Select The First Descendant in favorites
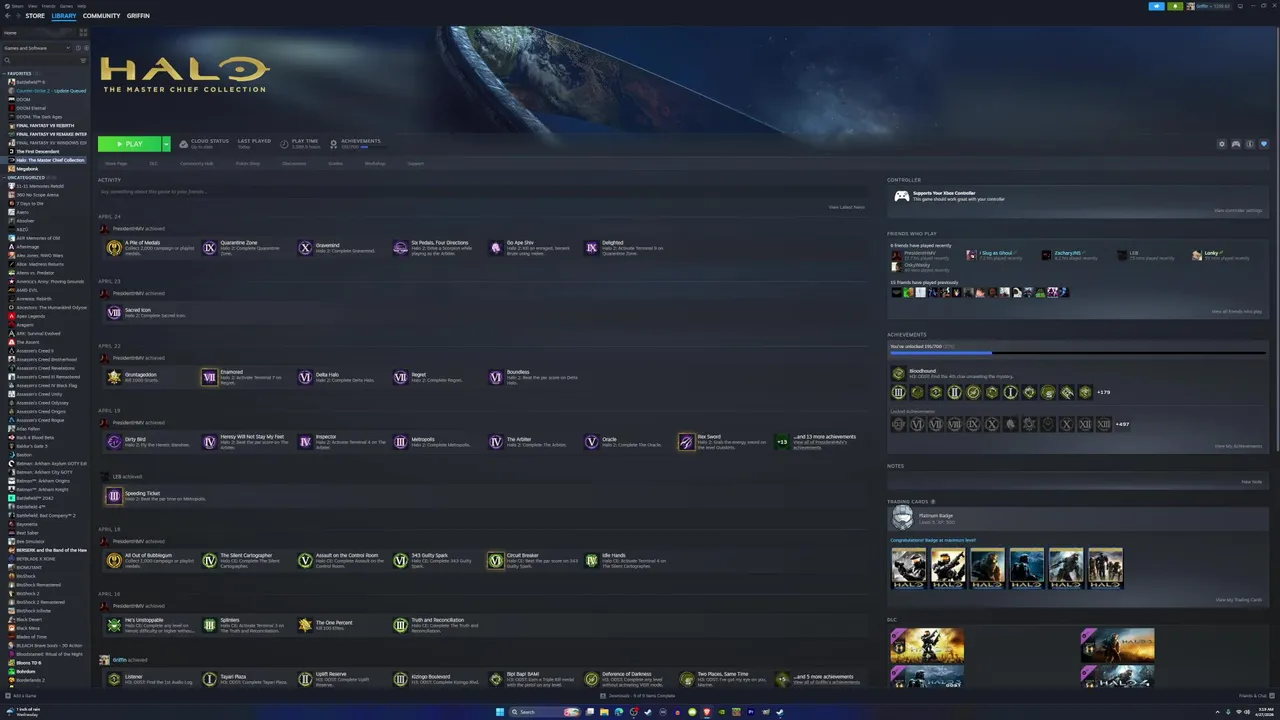The image size is (1280, 720). click(x=36, y=152)
